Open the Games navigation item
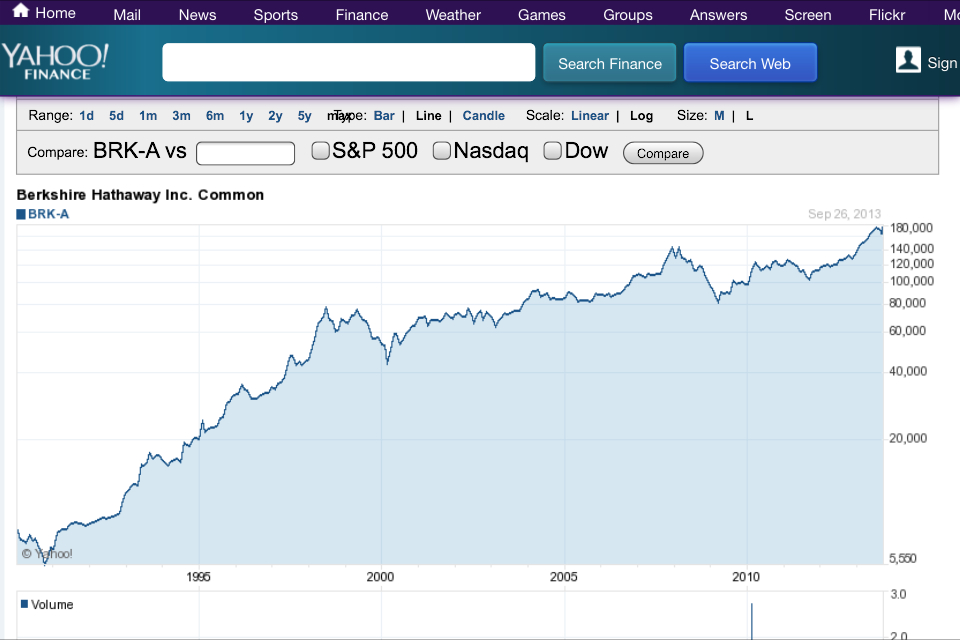 tap(542, 15)
